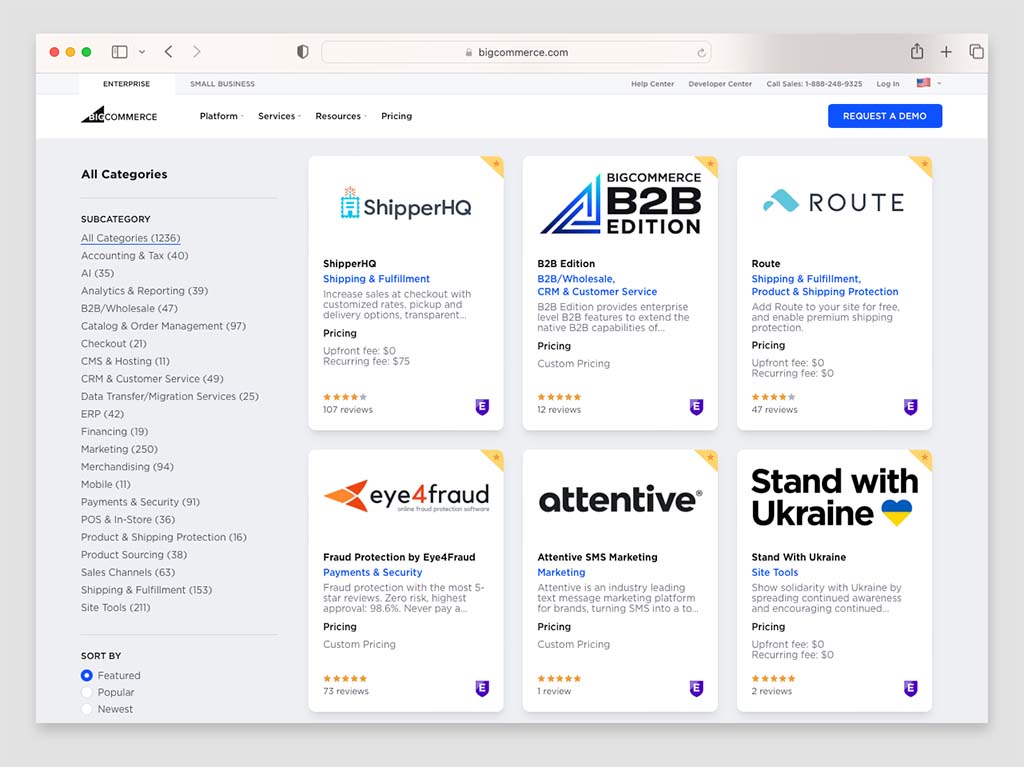The height and width of the screenshot is (767, 1024).
Task: Click the Enterprise badge on Stand With Ukraine card
Action: [x=910, y=688]
